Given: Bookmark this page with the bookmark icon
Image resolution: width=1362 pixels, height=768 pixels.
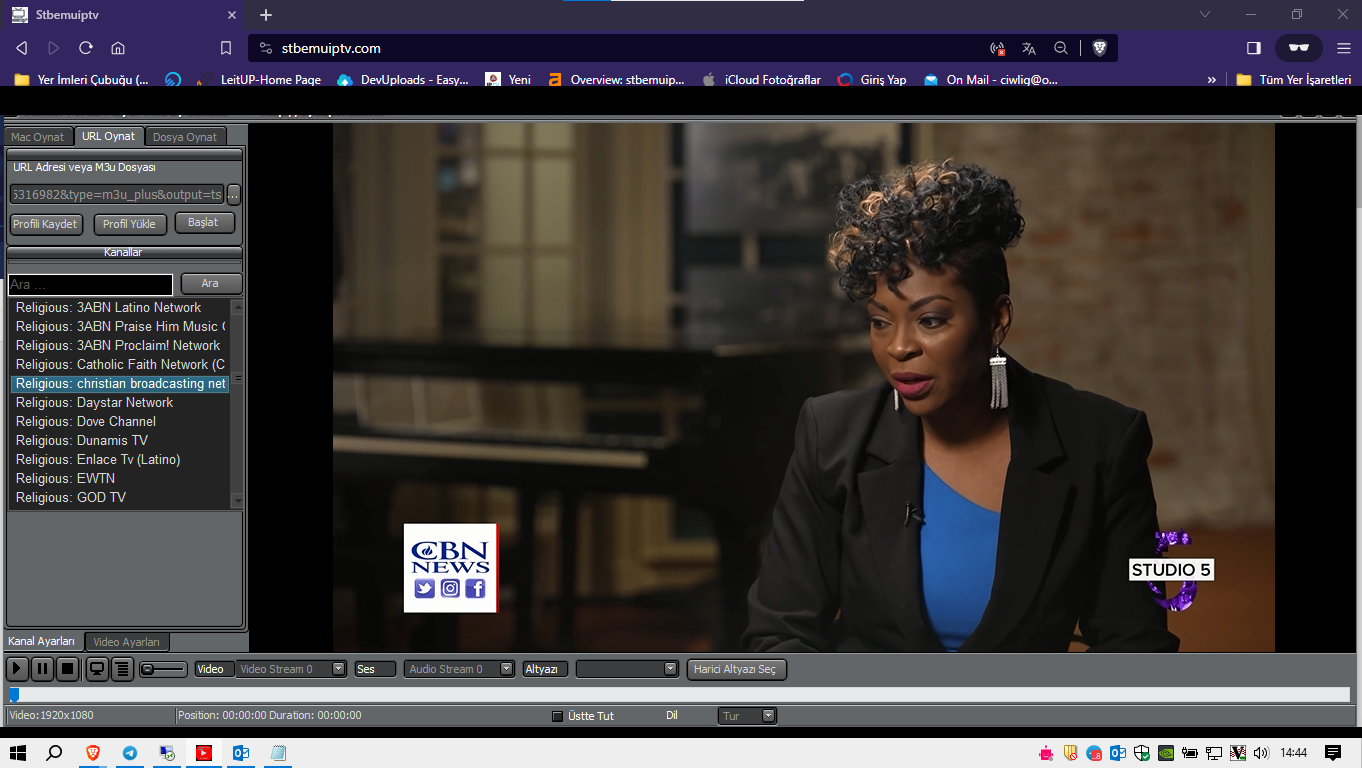Looking at the screenshot, I should [x=226, y=48].
